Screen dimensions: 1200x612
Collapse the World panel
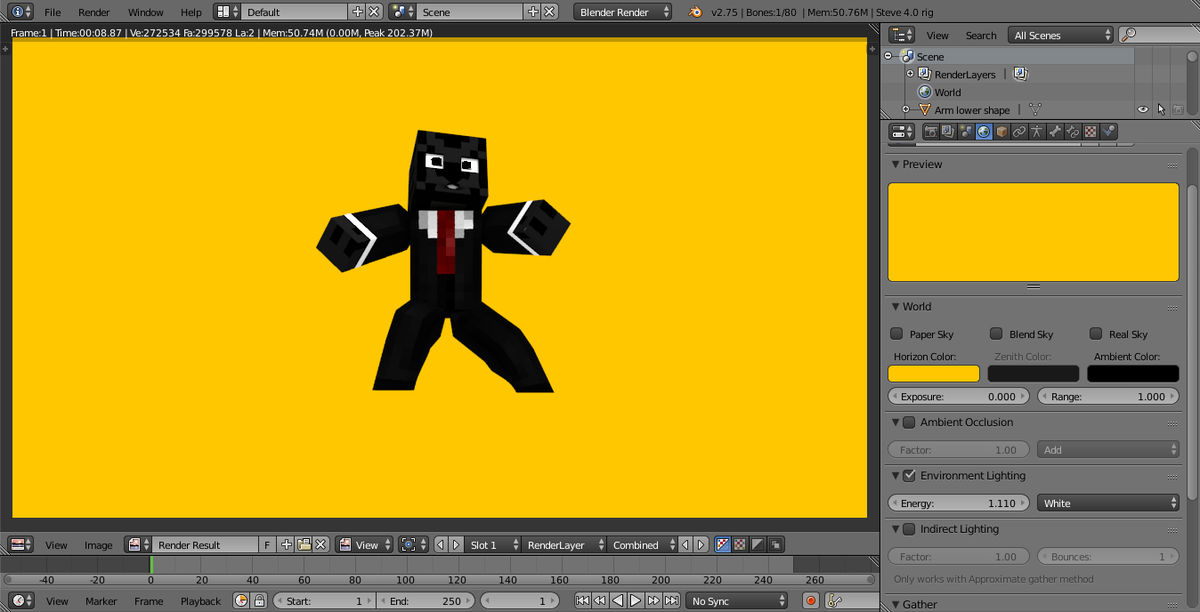click(x=895, y=307)
